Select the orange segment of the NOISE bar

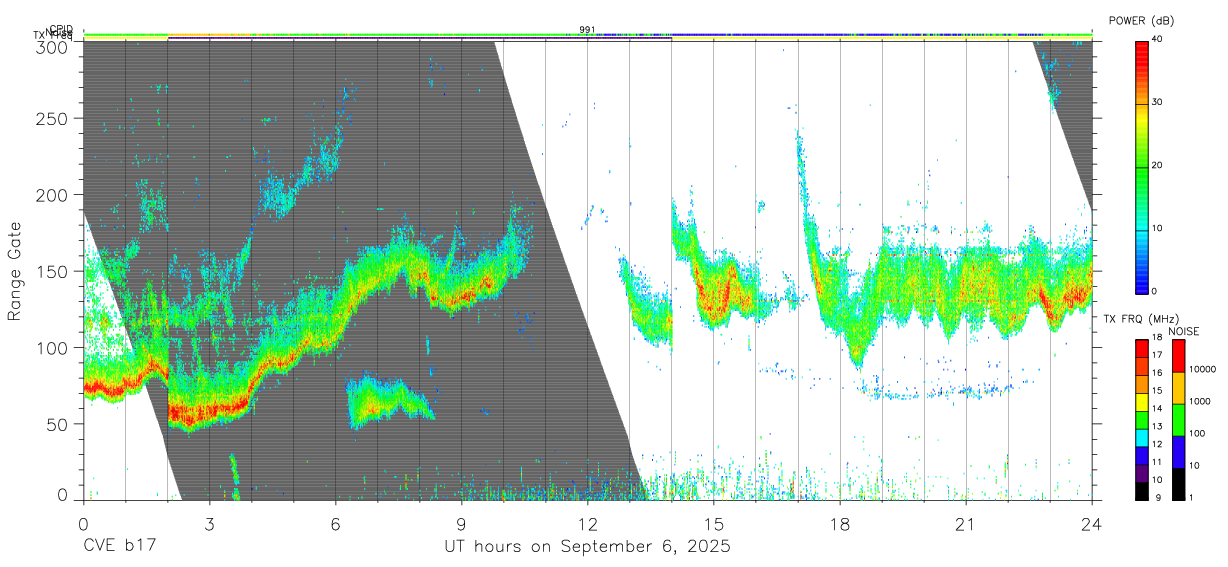pyautogui.click(x=1178, y=388)
